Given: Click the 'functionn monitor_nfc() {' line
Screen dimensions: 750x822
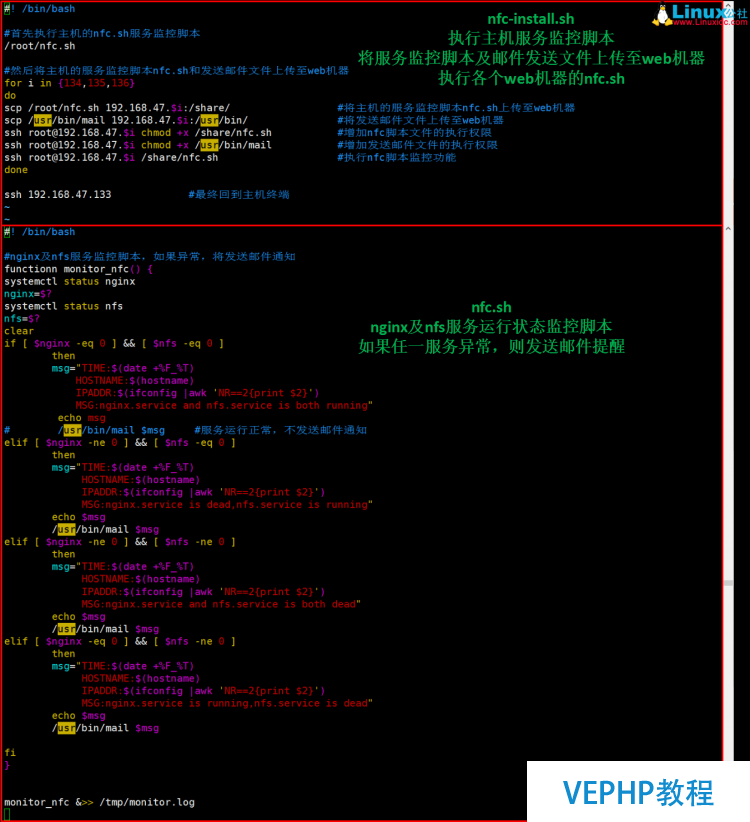Looking at the screenshot, I should [x=79, y=269].
